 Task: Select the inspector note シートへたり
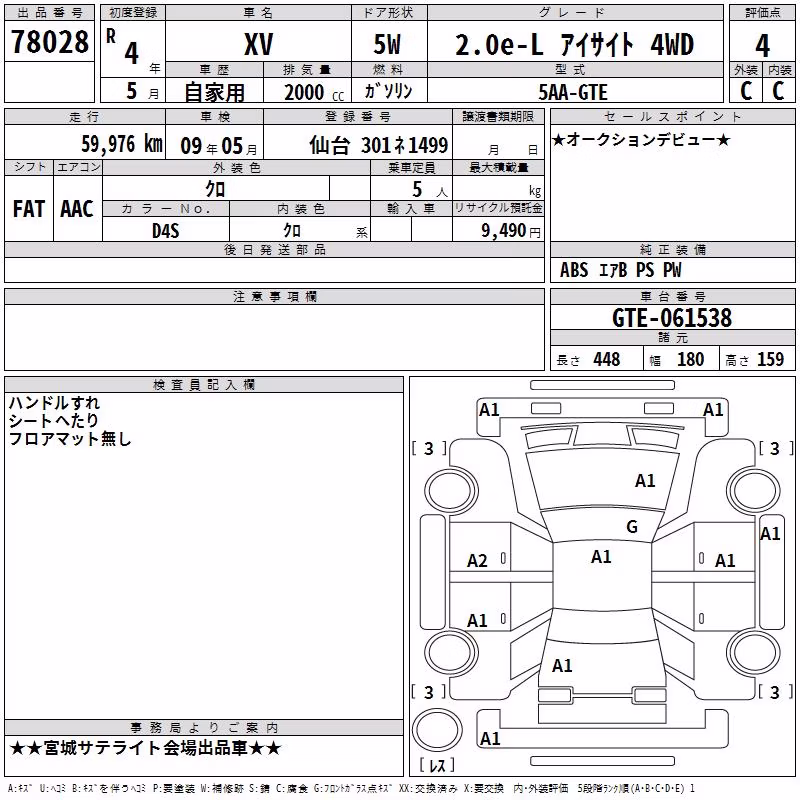(54, 420)
